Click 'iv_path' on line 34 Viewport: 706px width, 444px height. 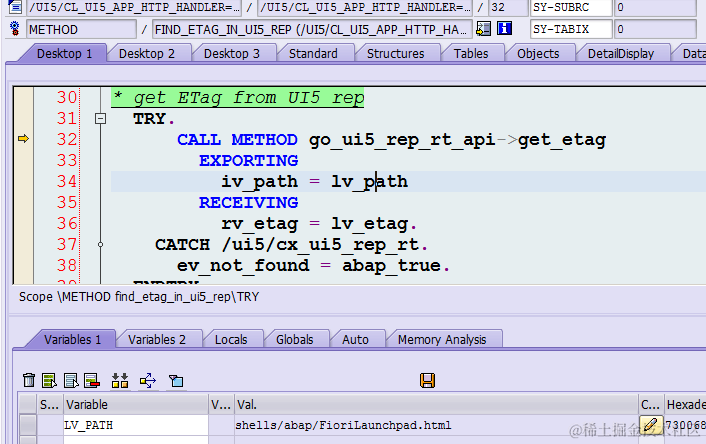tap(259, 181)
